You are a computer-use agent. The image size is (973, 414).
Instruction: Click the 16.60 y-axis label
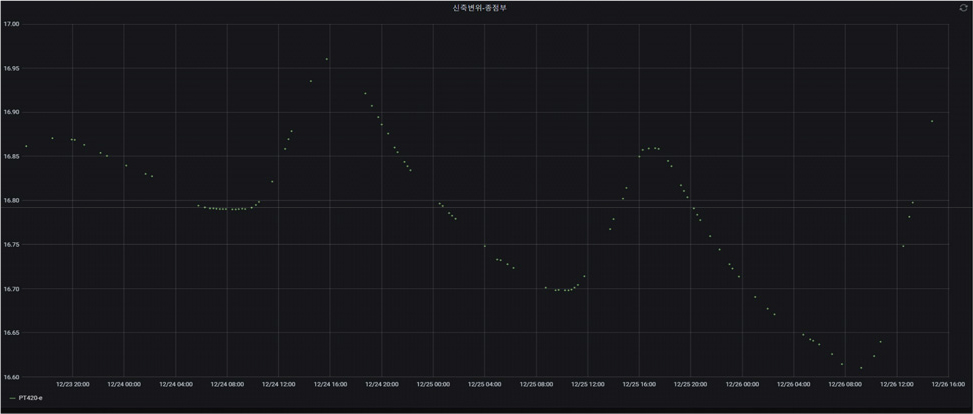tap(11, 377)
